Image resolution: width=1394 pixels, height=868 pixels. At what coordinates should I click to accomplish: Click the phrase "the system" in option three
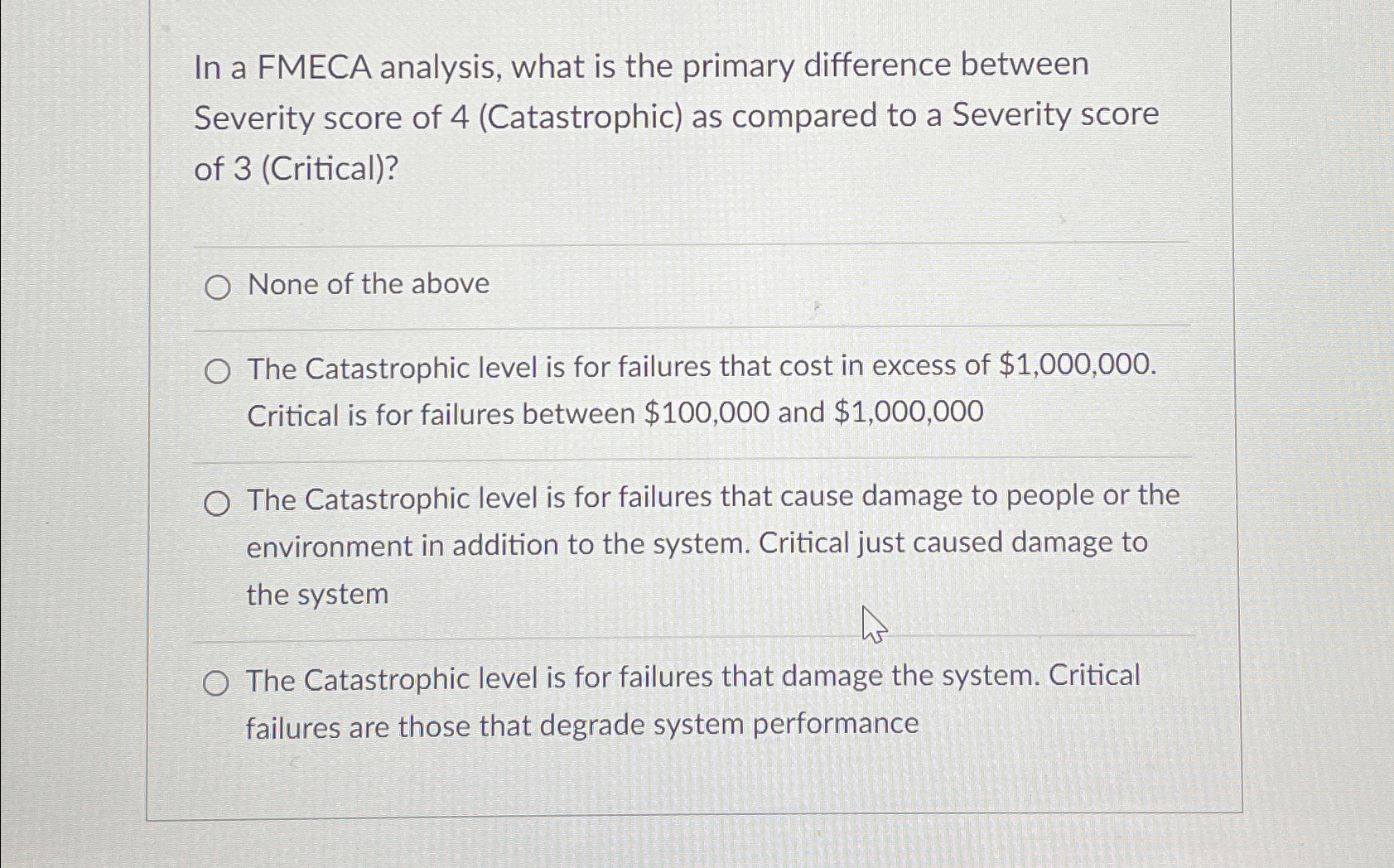pyautogui.click(x=316, y=594)
